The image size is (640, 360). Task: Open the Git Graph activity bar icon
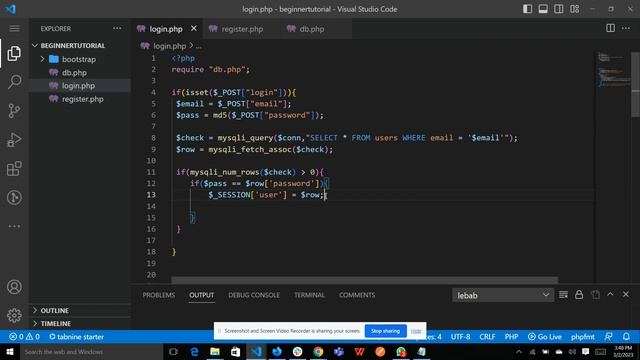pyautogui.click(x=14, y=198)
